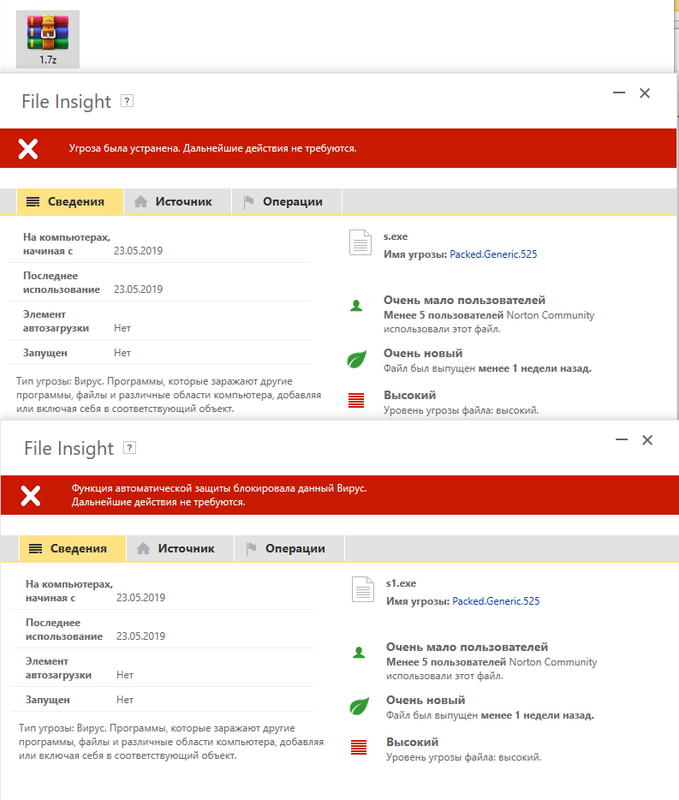
Task: Minimize the bottom File Insight window
Action: [x=621, y=440]
